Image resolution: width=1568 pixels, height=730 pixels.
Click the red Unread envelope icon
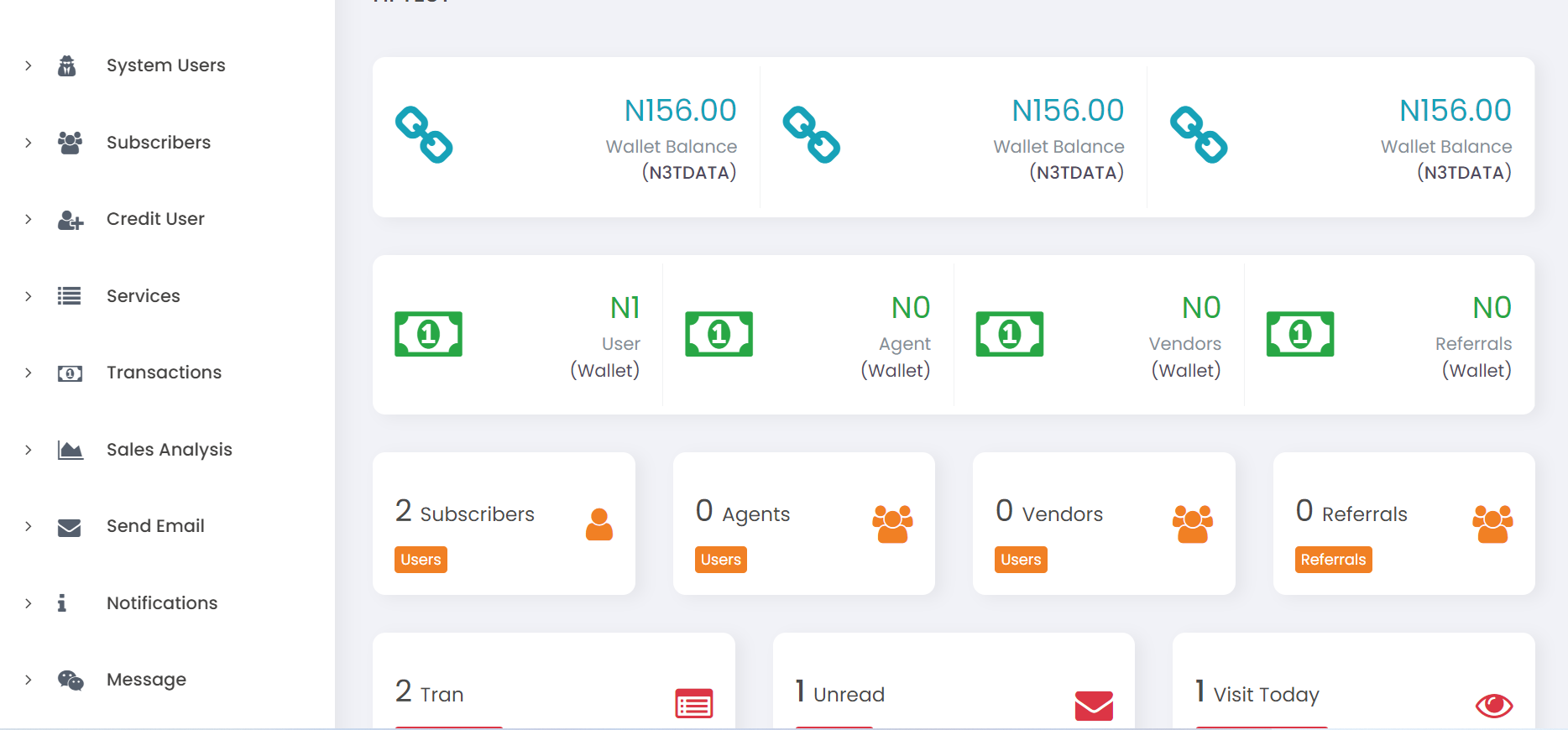click(1094, 706)
